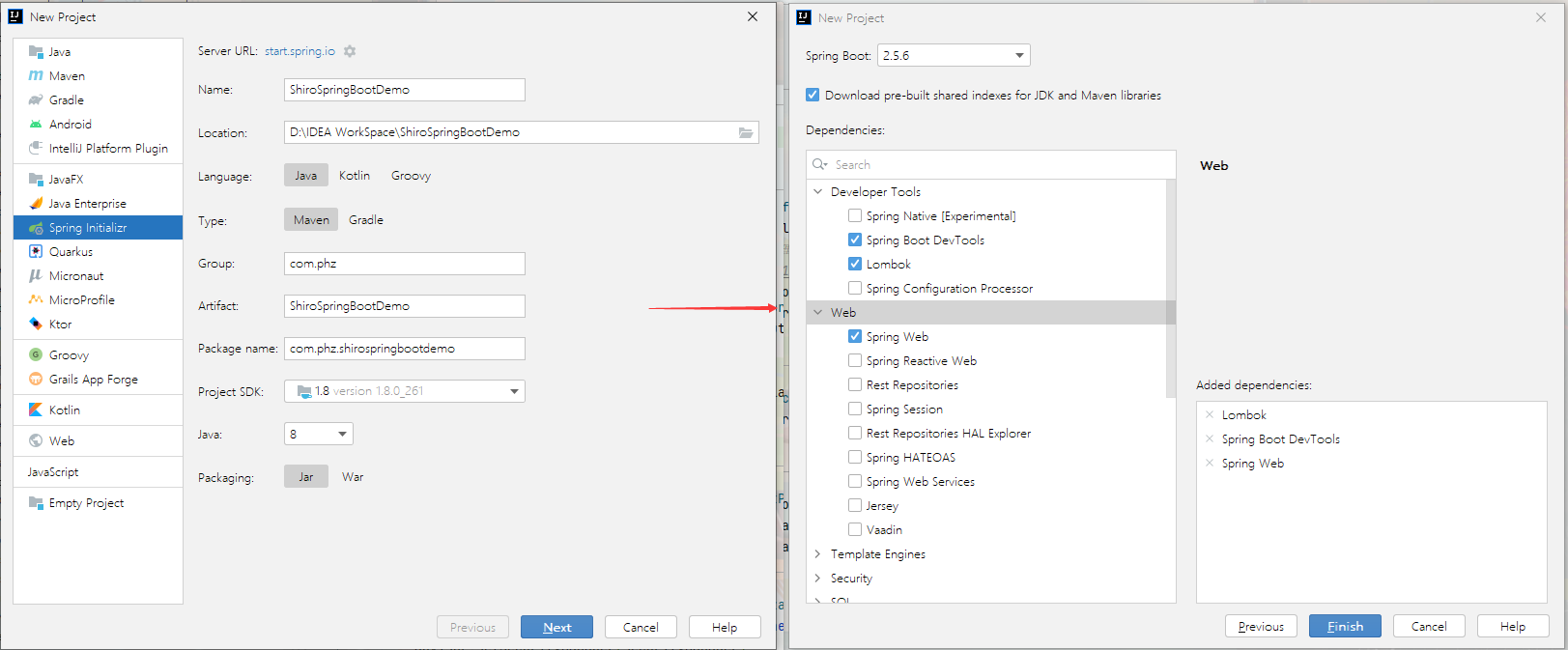The height and width of the screenshot is (650, 1568).
Task: Click Cancel in left dialog
Action: click(641, 628)
